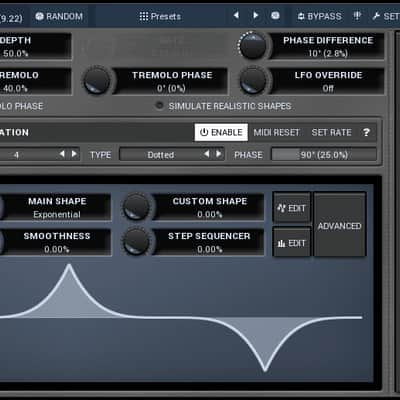Click the Step Sequencer value field
The image size is (400, 400).
pos(210,242)
